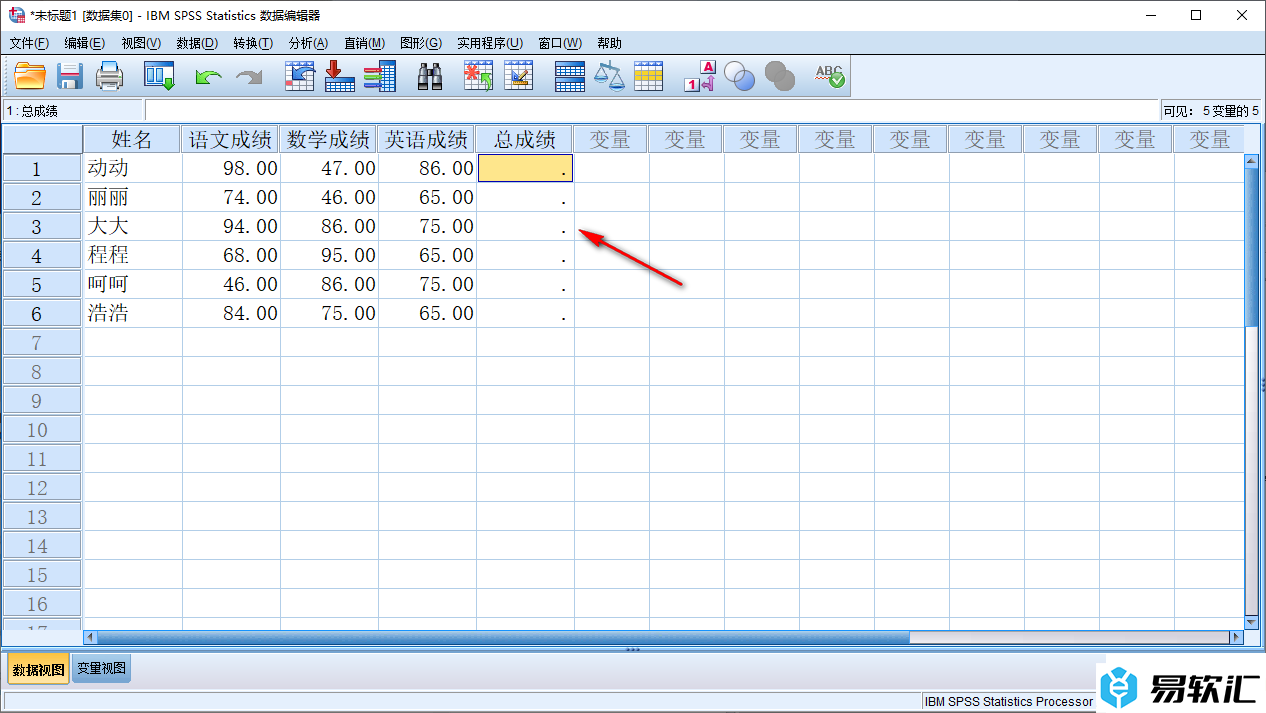Click the Use variable sets circles icon

point(740,76)
